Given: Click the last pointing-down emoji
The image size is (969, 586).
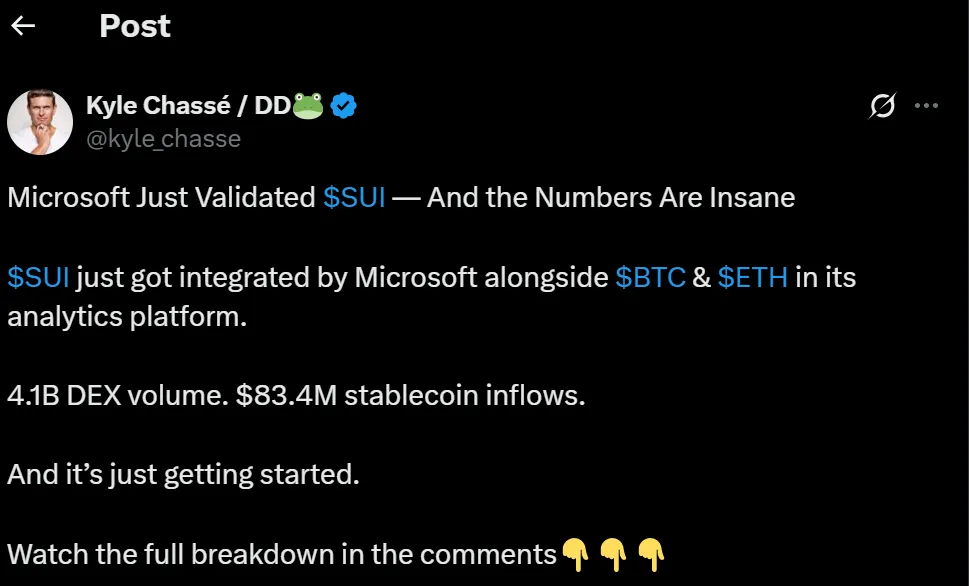Looking at the screenshot, I should pyautogui.click(x=650, y=551).
